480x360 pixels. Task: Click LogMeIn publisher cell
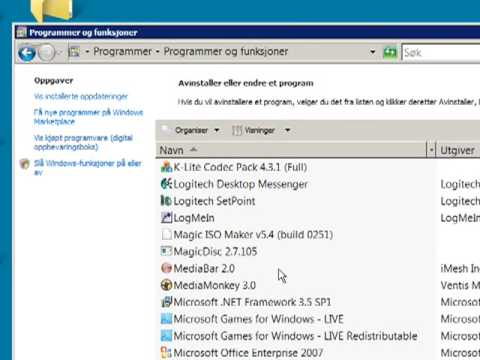tap(460, 218)
